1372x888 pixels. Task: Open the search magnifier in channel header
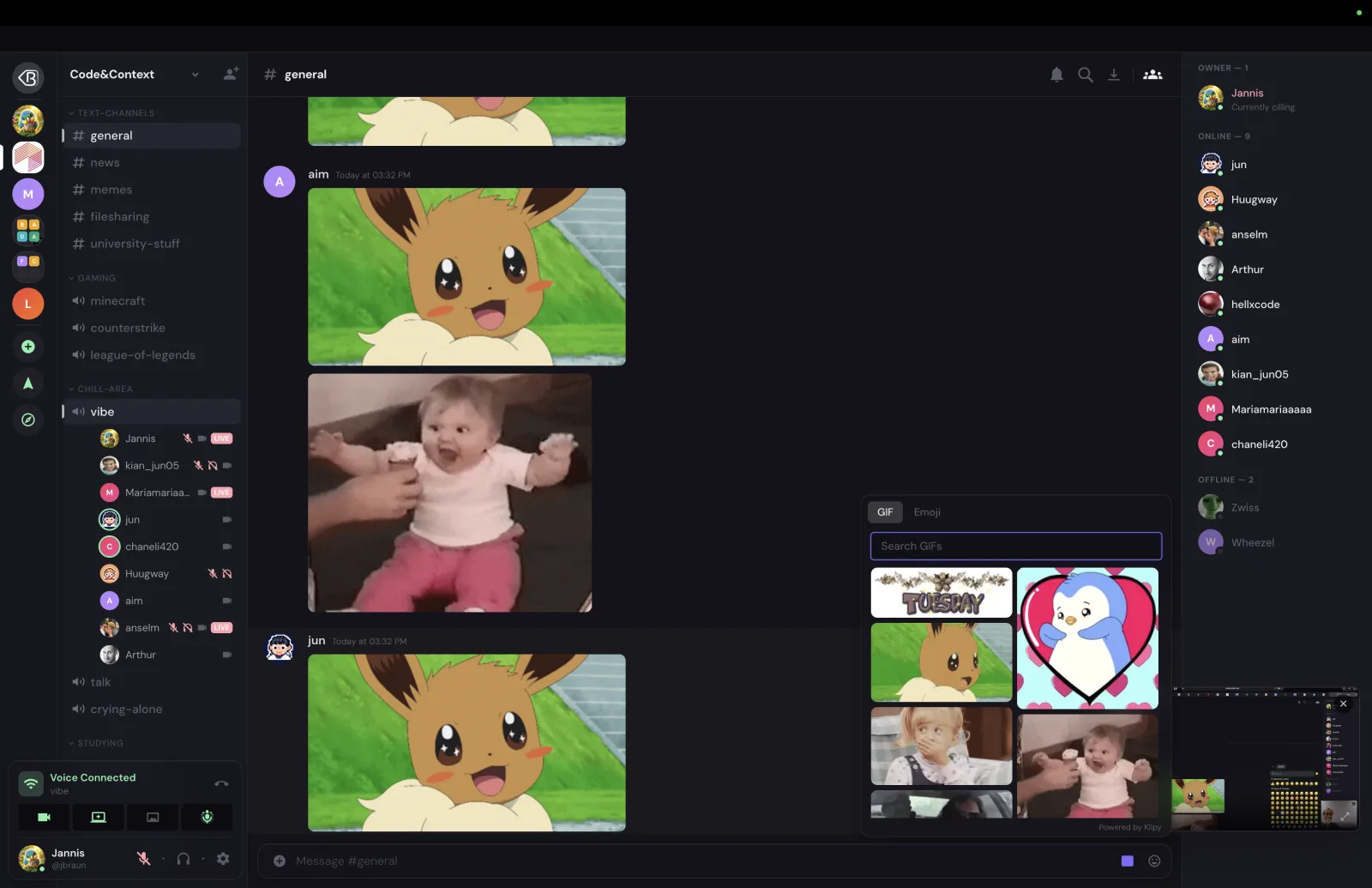coord(1086,75)
